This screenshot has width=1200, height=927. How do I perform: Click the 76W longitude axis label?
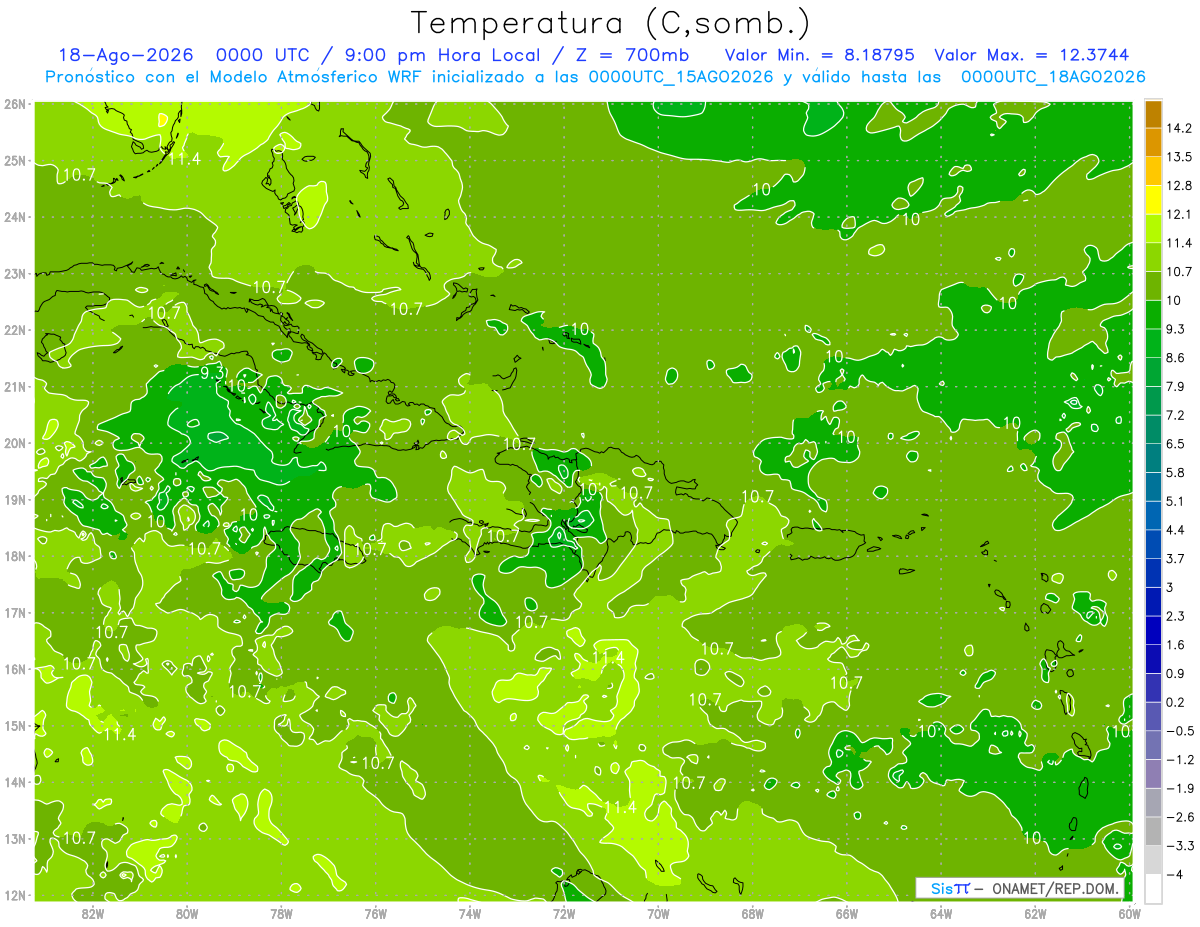pyautogui.click(x=375, y=913)
